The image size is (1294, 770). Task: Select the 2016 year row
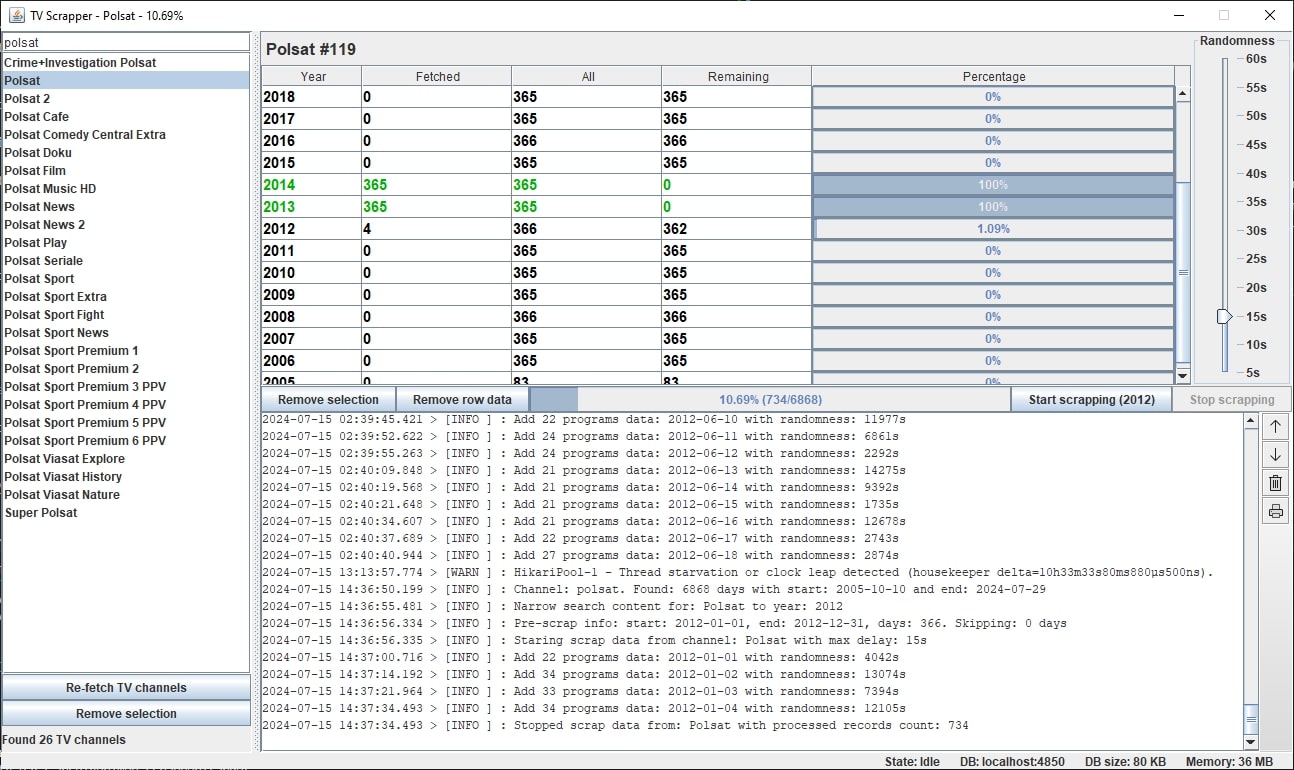718,141
